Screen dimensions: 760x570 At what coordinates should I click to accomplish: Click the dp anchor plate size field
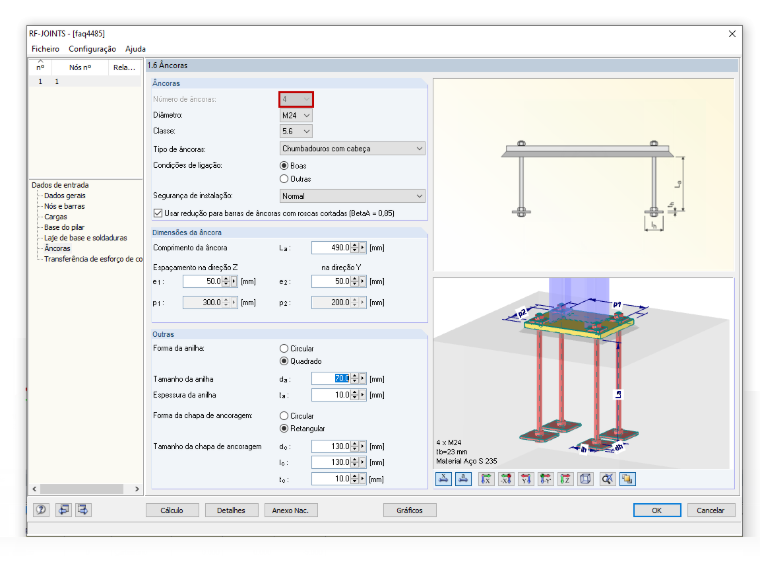331,446
